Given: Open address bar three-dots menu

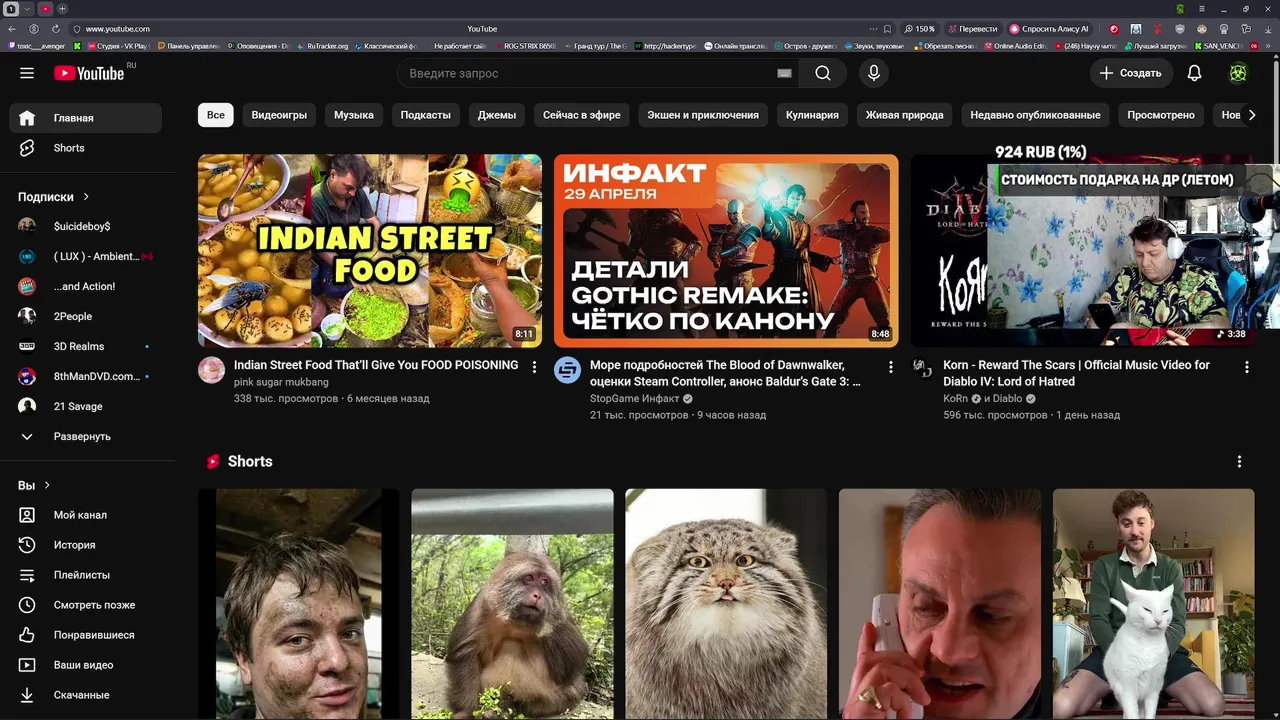Looking at the screenshot, I should (x=873, y=29).
